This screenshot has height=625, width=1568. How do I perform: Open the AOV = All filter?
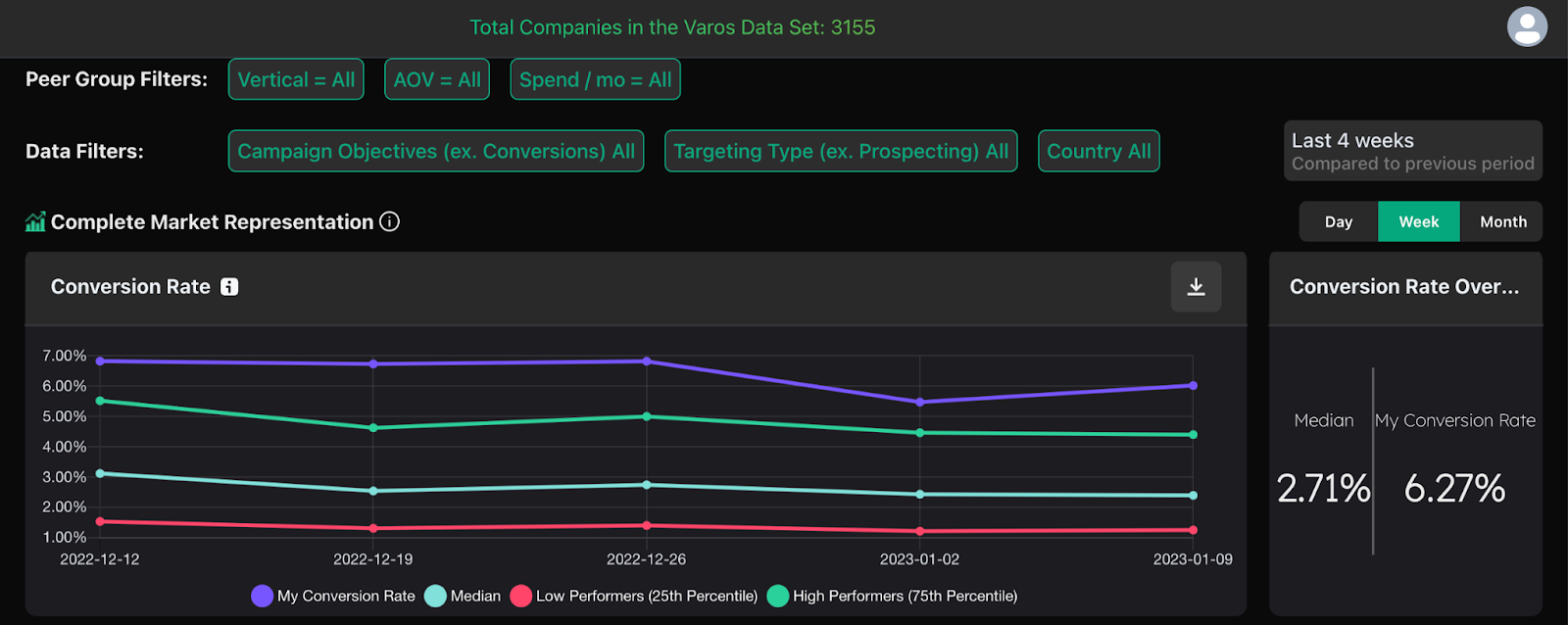[437, 79]
